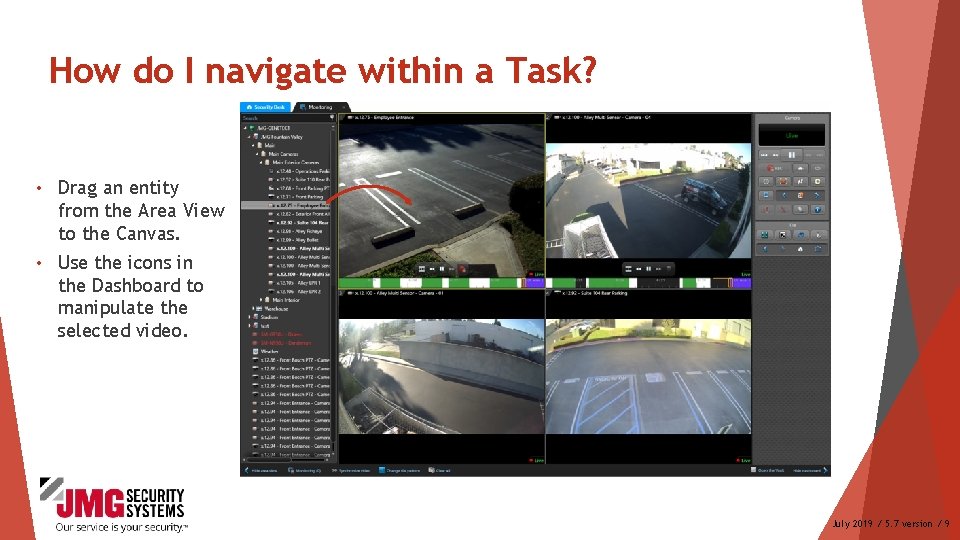The image size is (960, 540).
Task: Open the filter icon beside Search
Action: [x=332, y=118]
